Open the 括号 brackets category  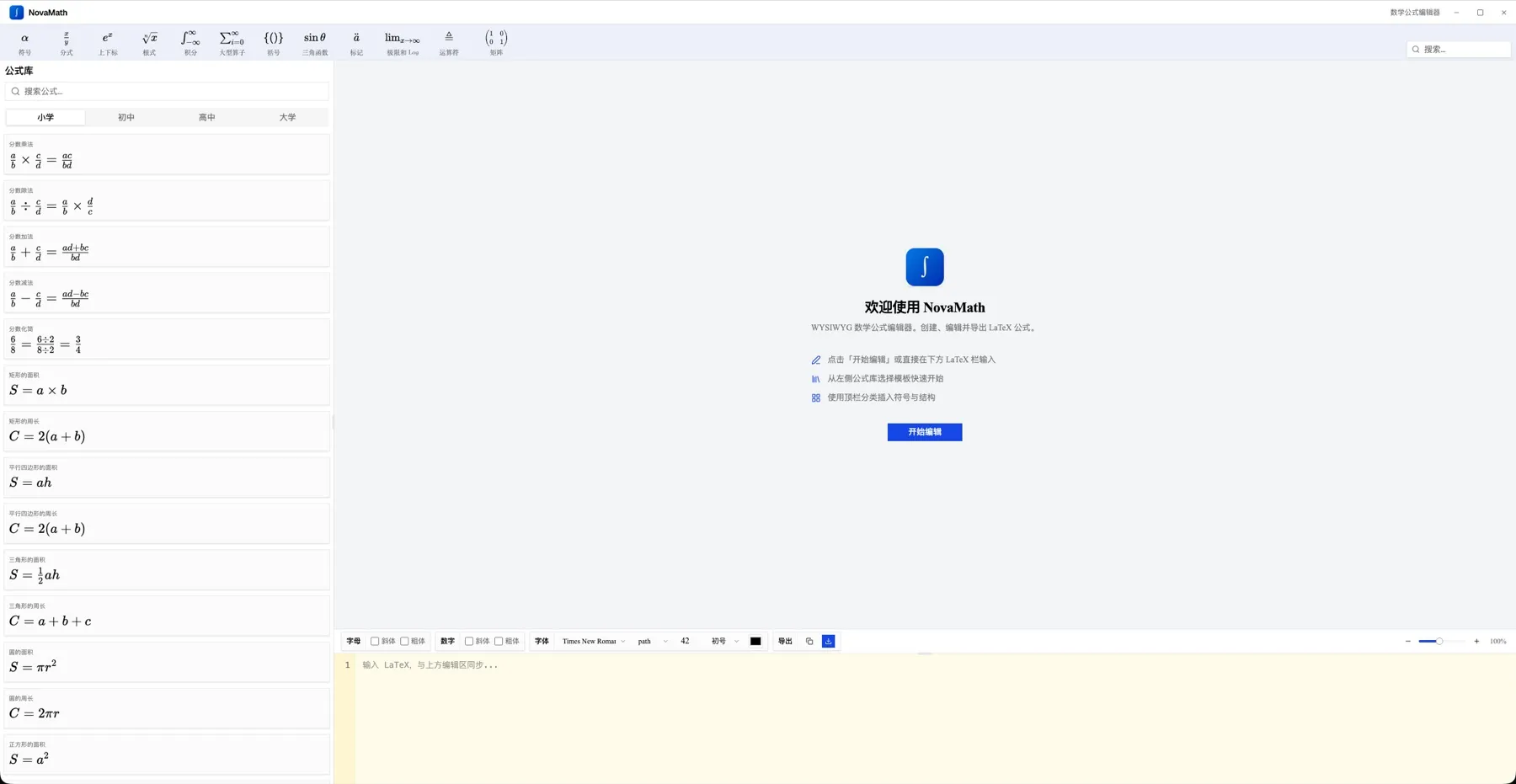(273, 43)
